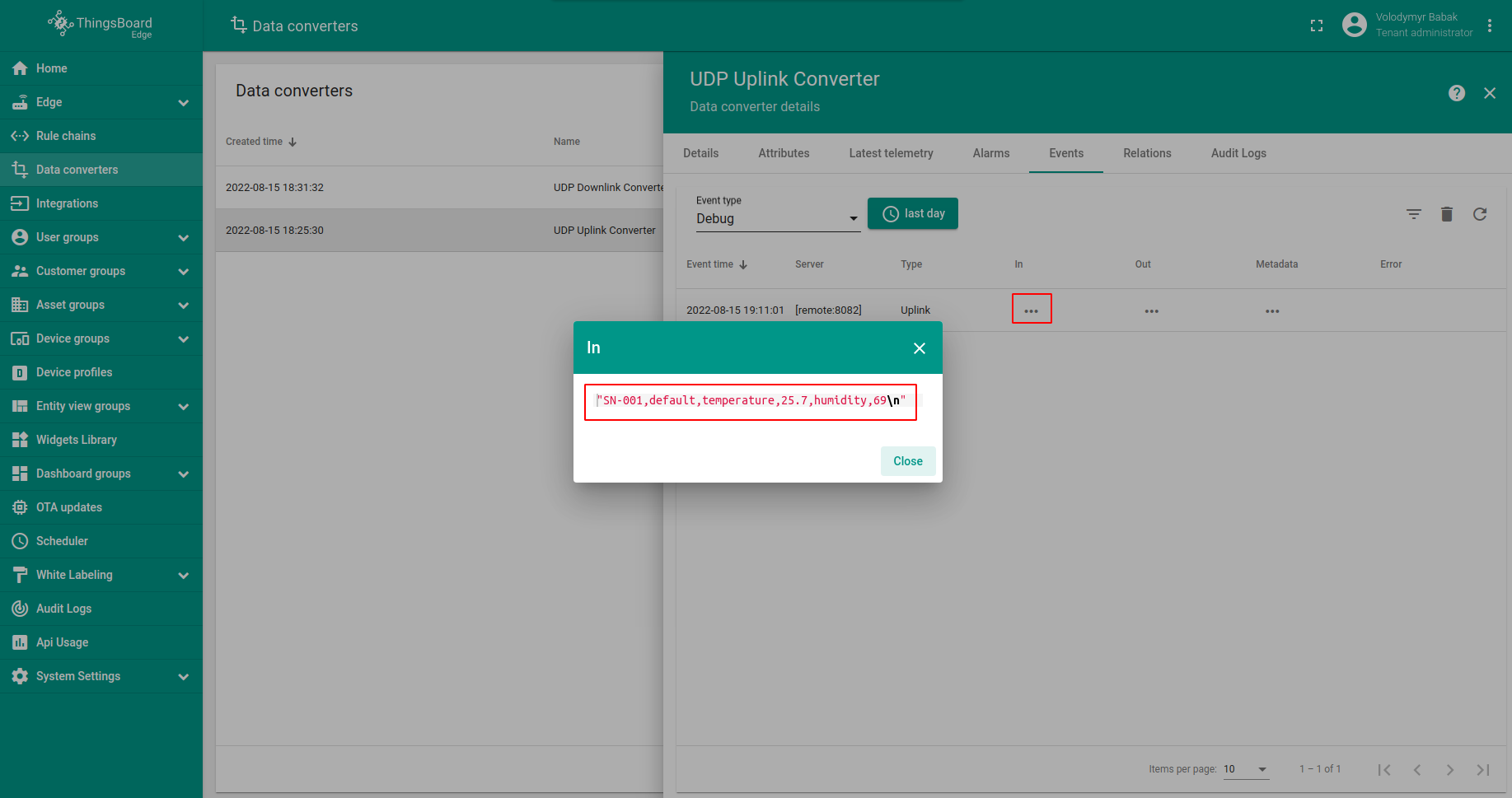The width and height of the screenshot is (1512, 798).
Task: Refresh the events list
Action: (1480, 214)
